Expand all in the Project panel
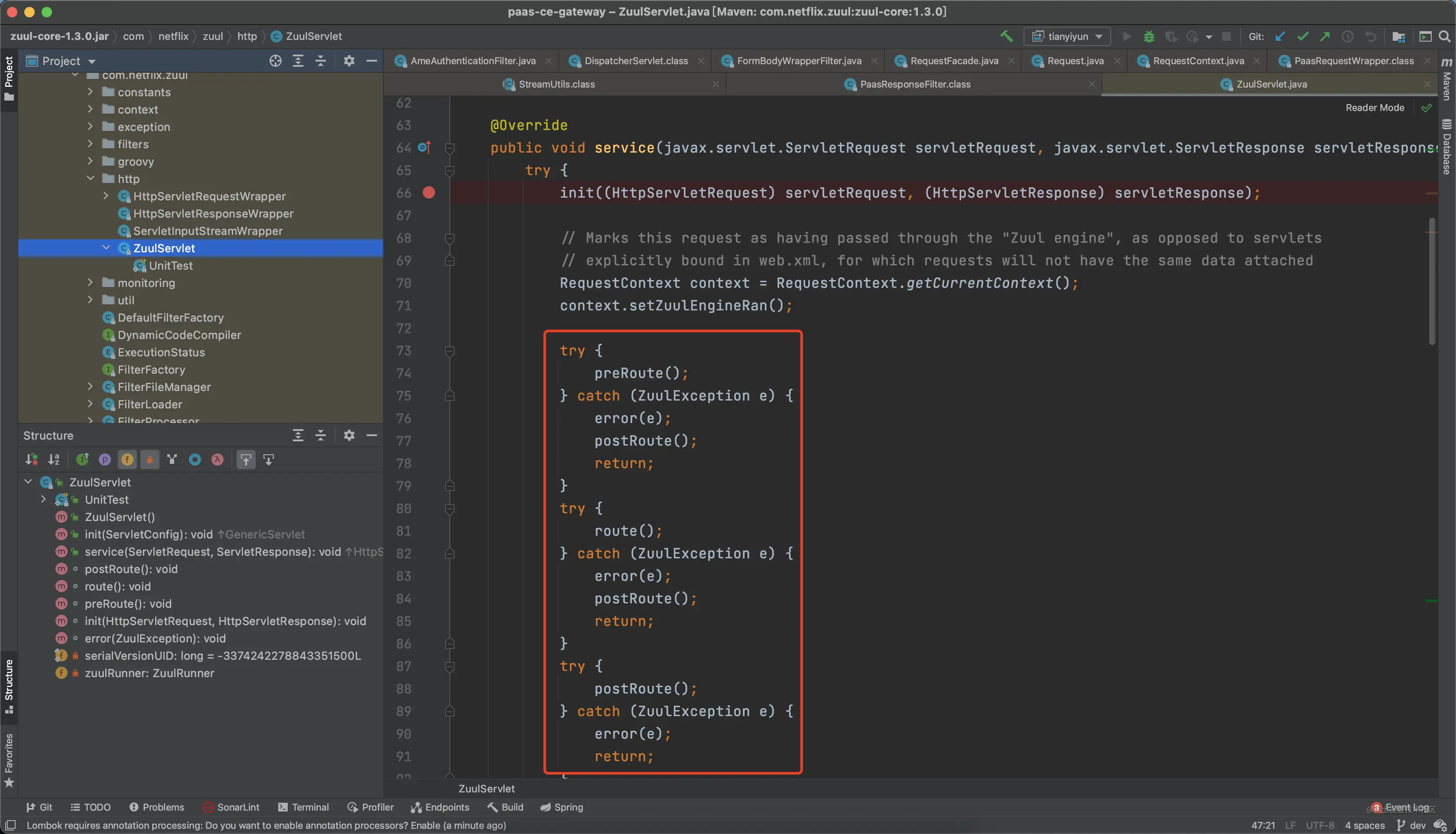The image size is (1456, 834). 298,61
